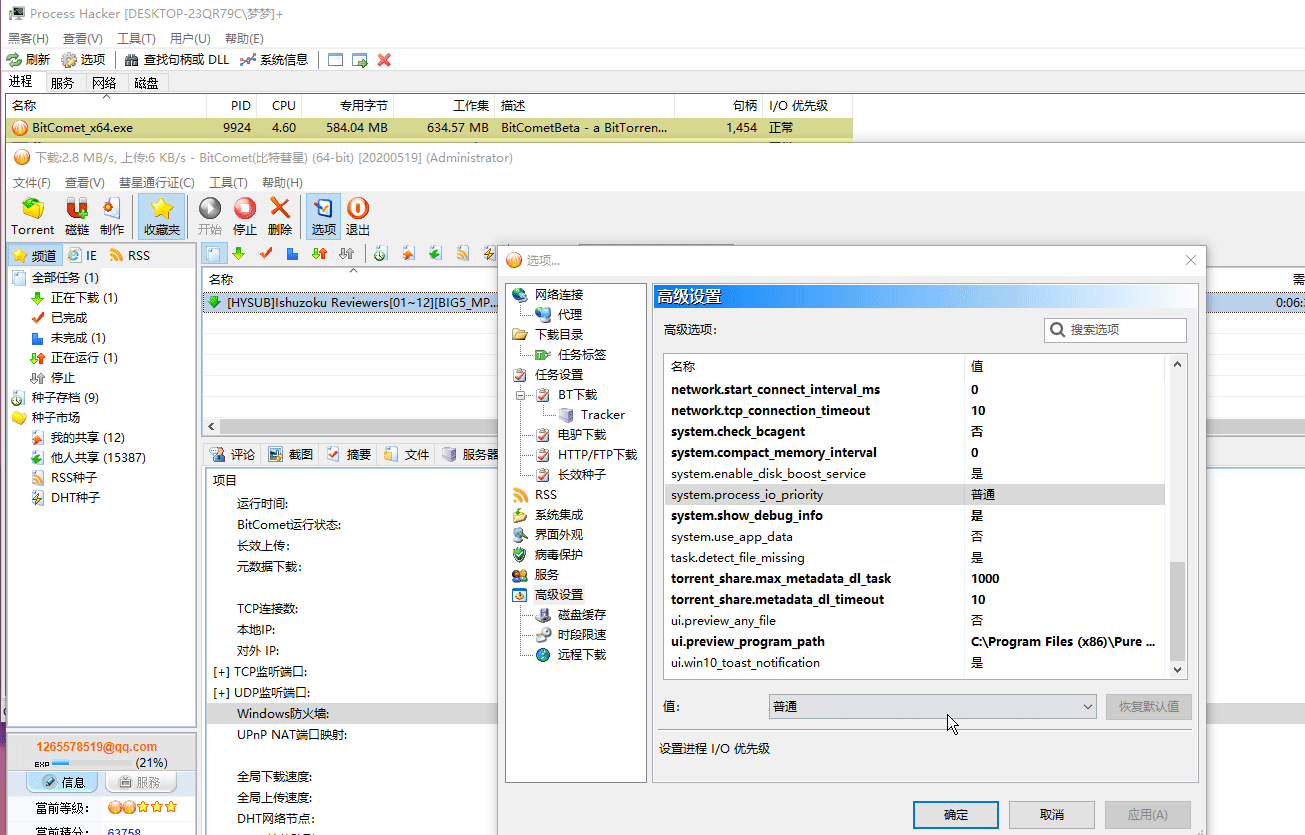
Task: Toggle the 收藏夹 favorites star button
Action: [x=162, y=216]
